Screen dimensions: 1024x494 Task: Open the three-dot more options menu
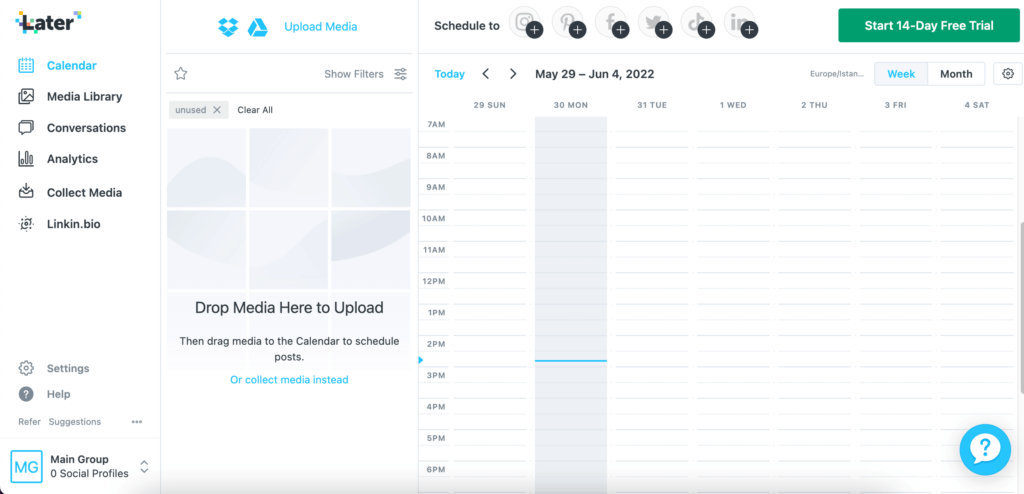136,422
